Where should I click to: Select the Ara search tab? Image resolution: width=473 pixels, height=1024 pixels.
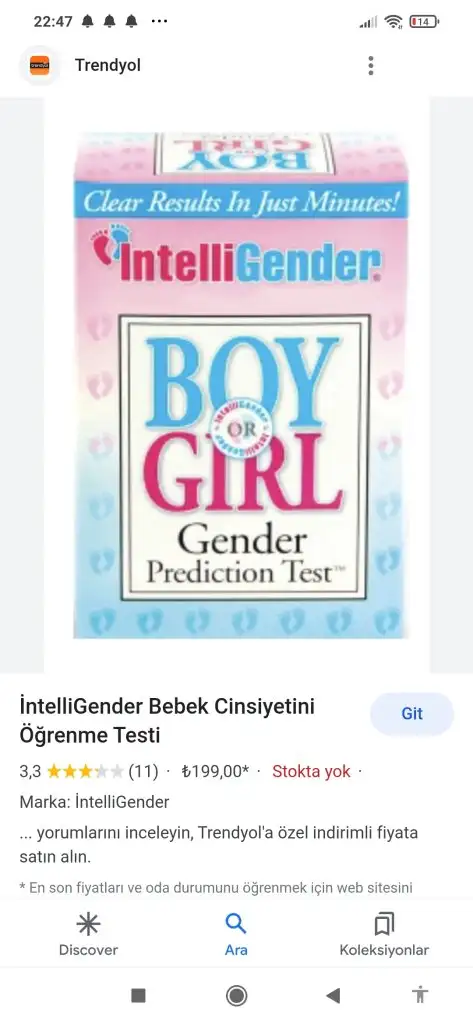point(236,935)
